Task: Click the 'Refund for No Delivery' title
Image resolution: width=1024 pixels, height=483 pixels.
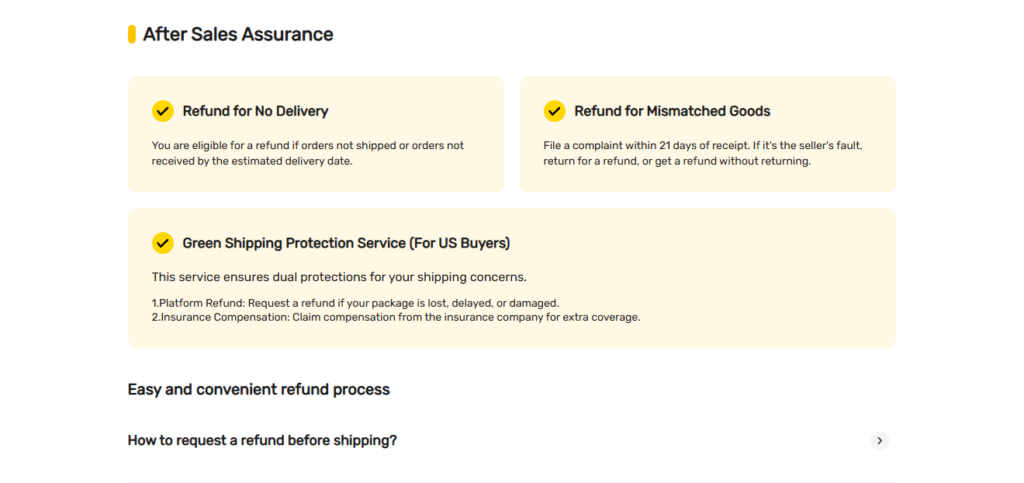Action: click(255, 111)
